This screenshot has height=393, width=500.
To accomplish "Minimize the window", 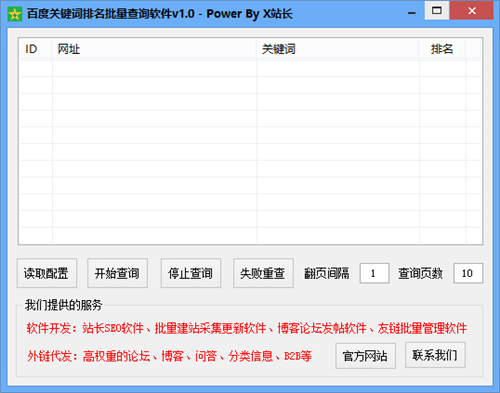I will click(x=412, y=12).
